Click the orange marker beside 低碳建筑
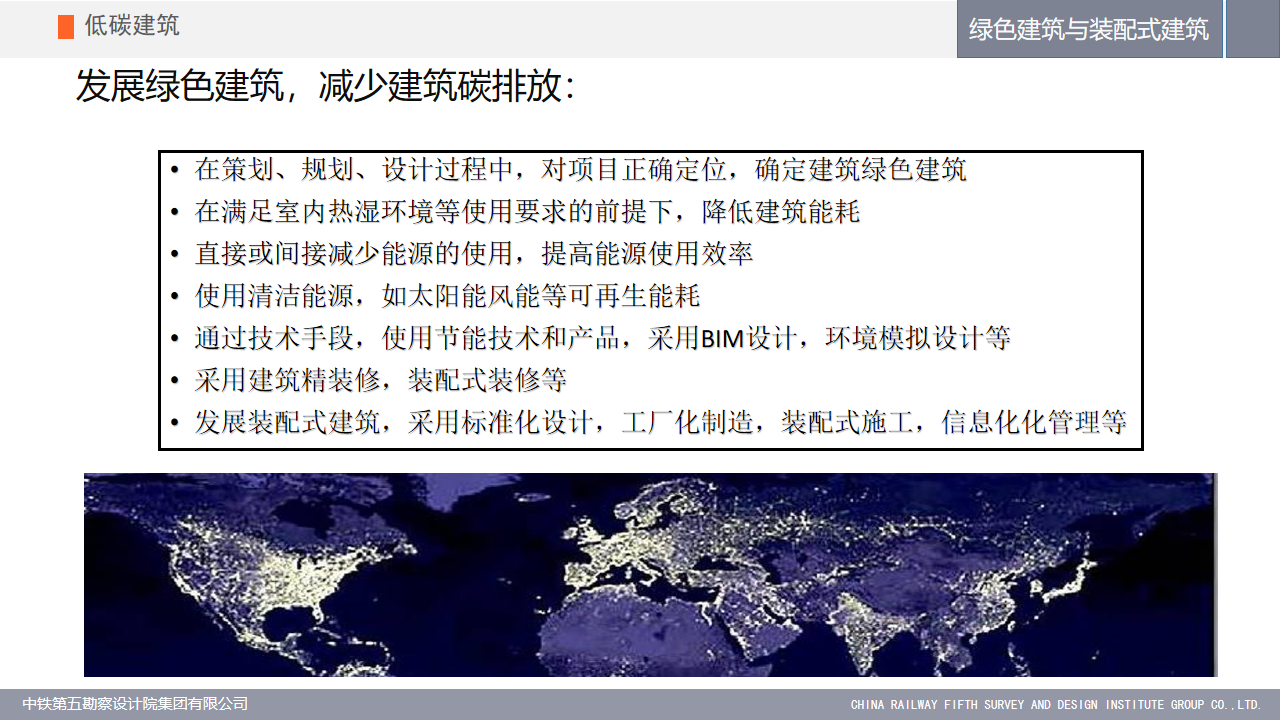Viewport: 1280px width, 720px height. (x=66, y=27)
